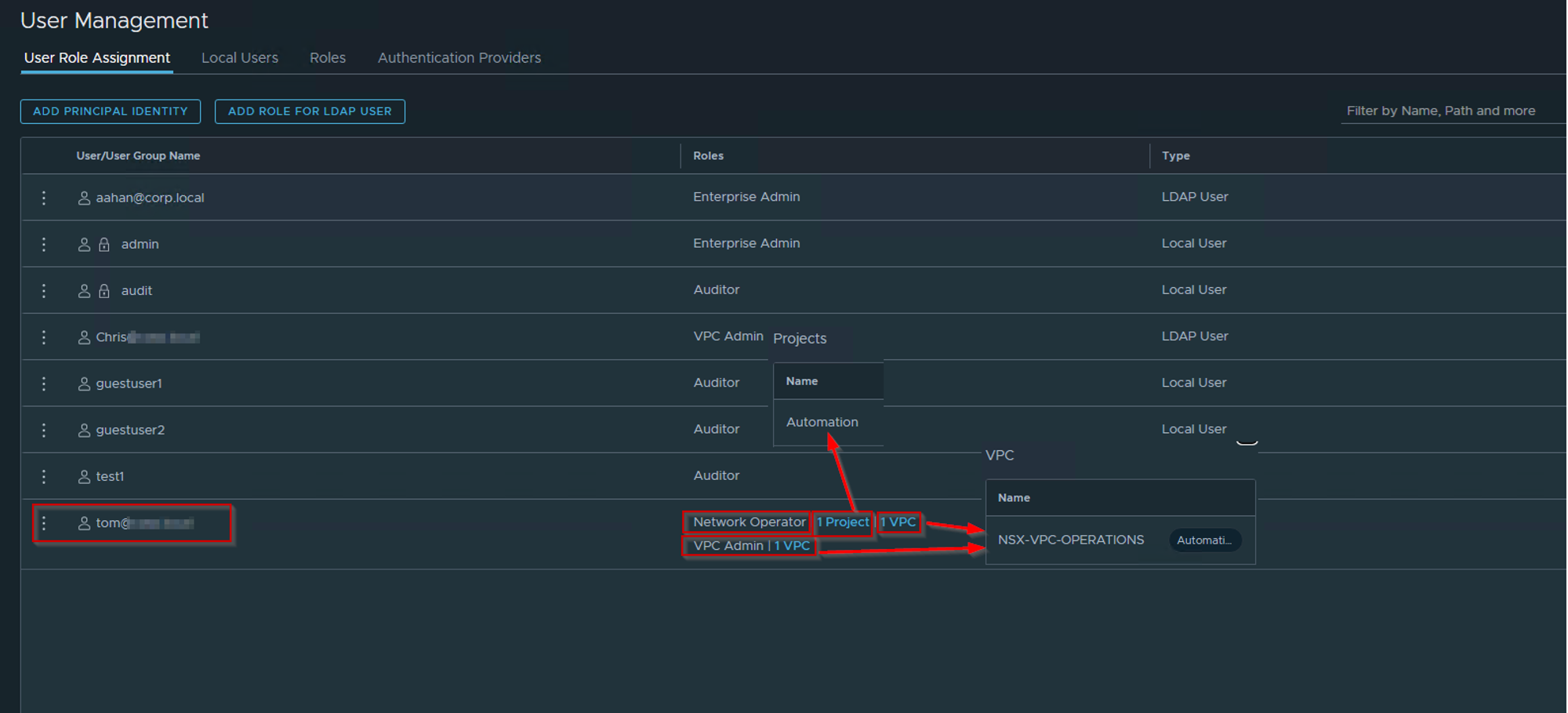Click the 1 Project link for Network Operator
This screenshot has height=713, width=1568.
click(x=843, y=522)
